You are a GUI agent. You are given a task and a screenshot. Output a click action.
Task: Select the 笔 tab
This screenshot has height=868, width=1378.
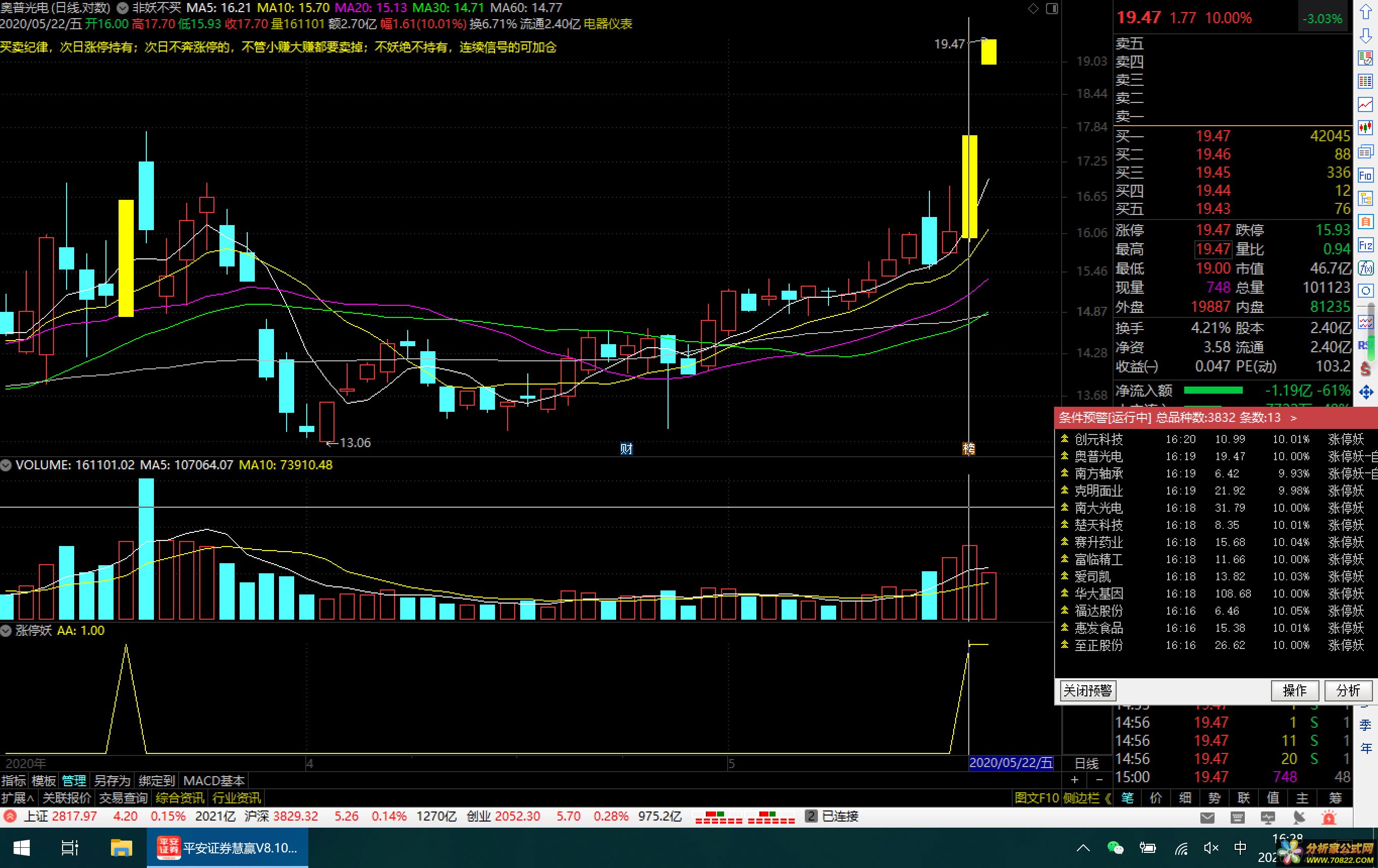1127,798
